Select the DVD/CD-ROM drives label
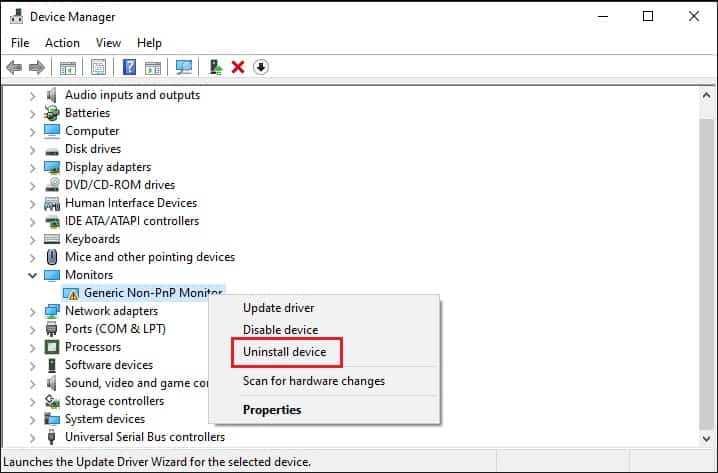Screen dimensions: 718x473 (120, 185)
